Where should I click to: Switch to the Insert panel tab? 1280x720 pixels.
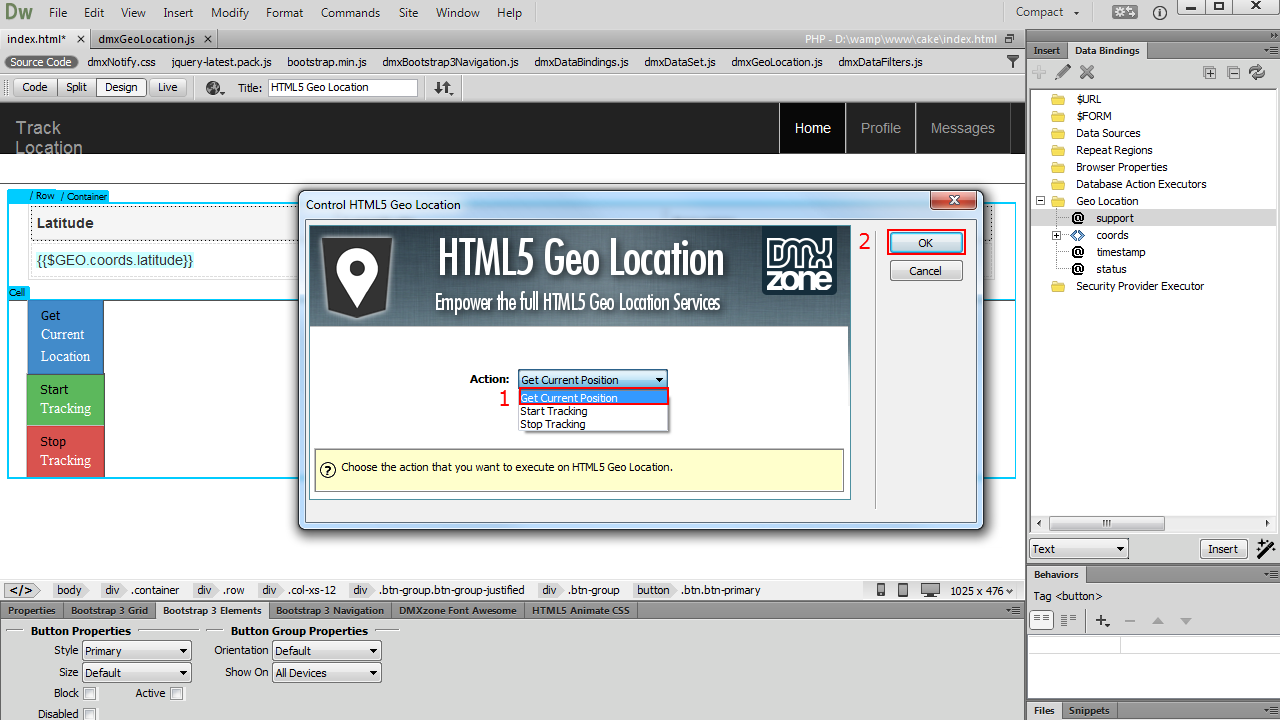1047,50
